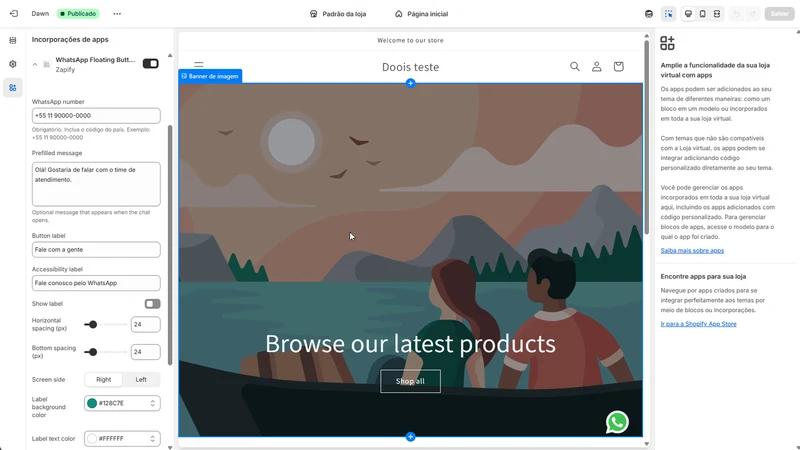
Task: Adjust the Horizontal spacing slider
Action: (106, 324)
